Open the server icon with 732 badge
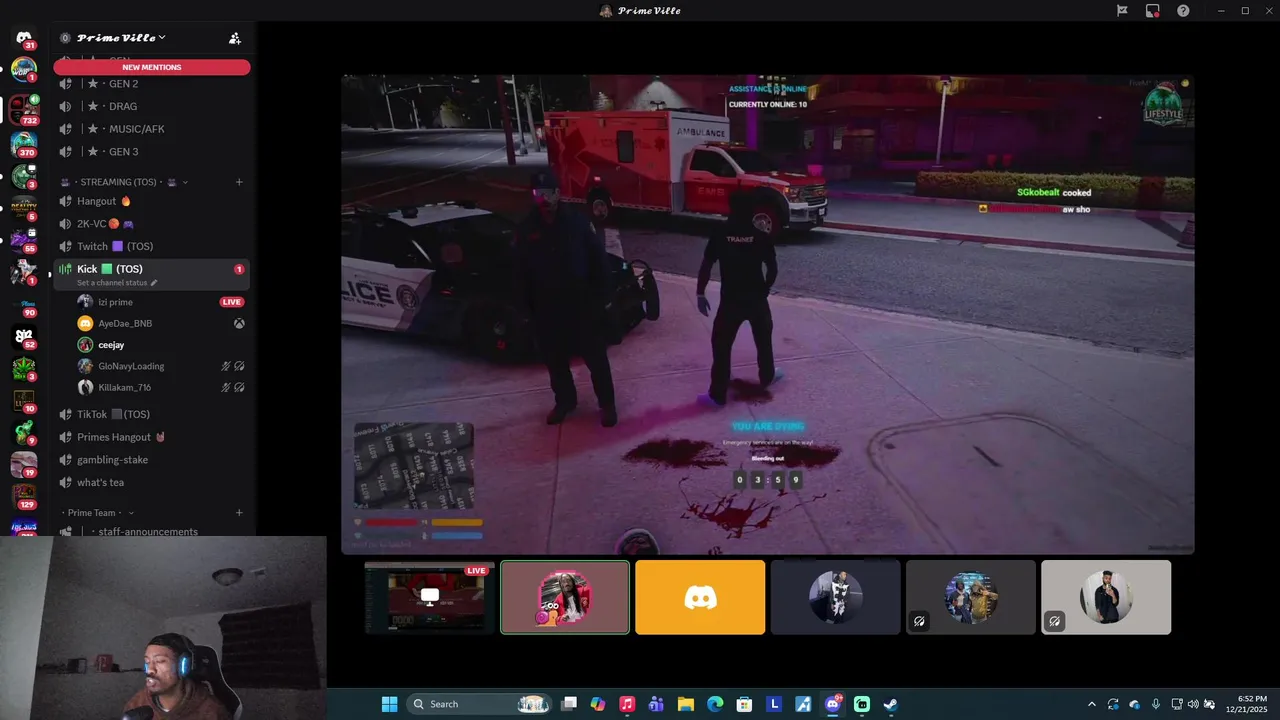This screenshot has width=1280, height=720. (24, 109)
